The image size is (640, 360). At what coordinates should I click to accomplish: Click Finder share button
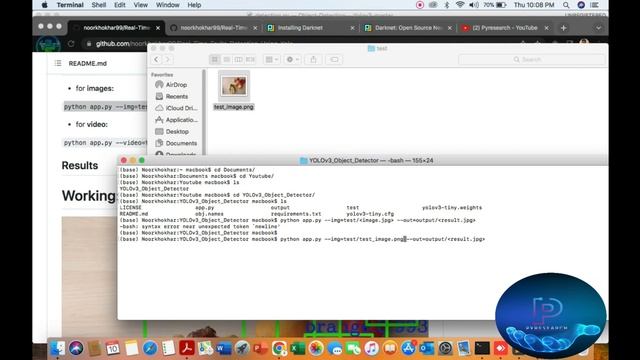313,60
